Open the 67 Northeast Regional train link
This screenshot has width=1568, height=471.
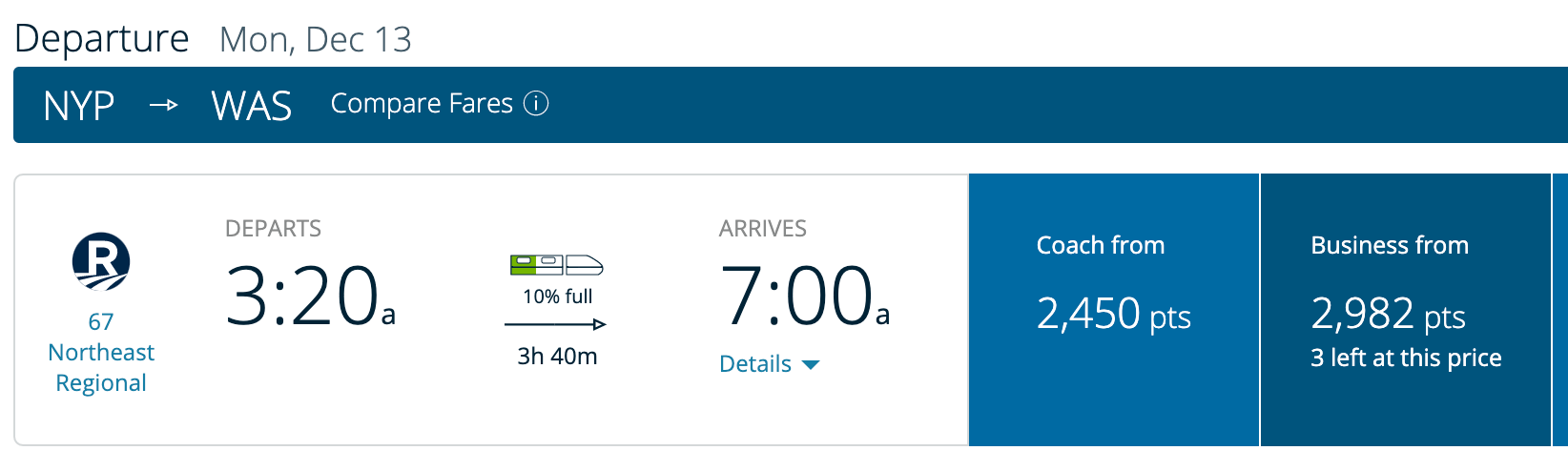tap(101, 353)
